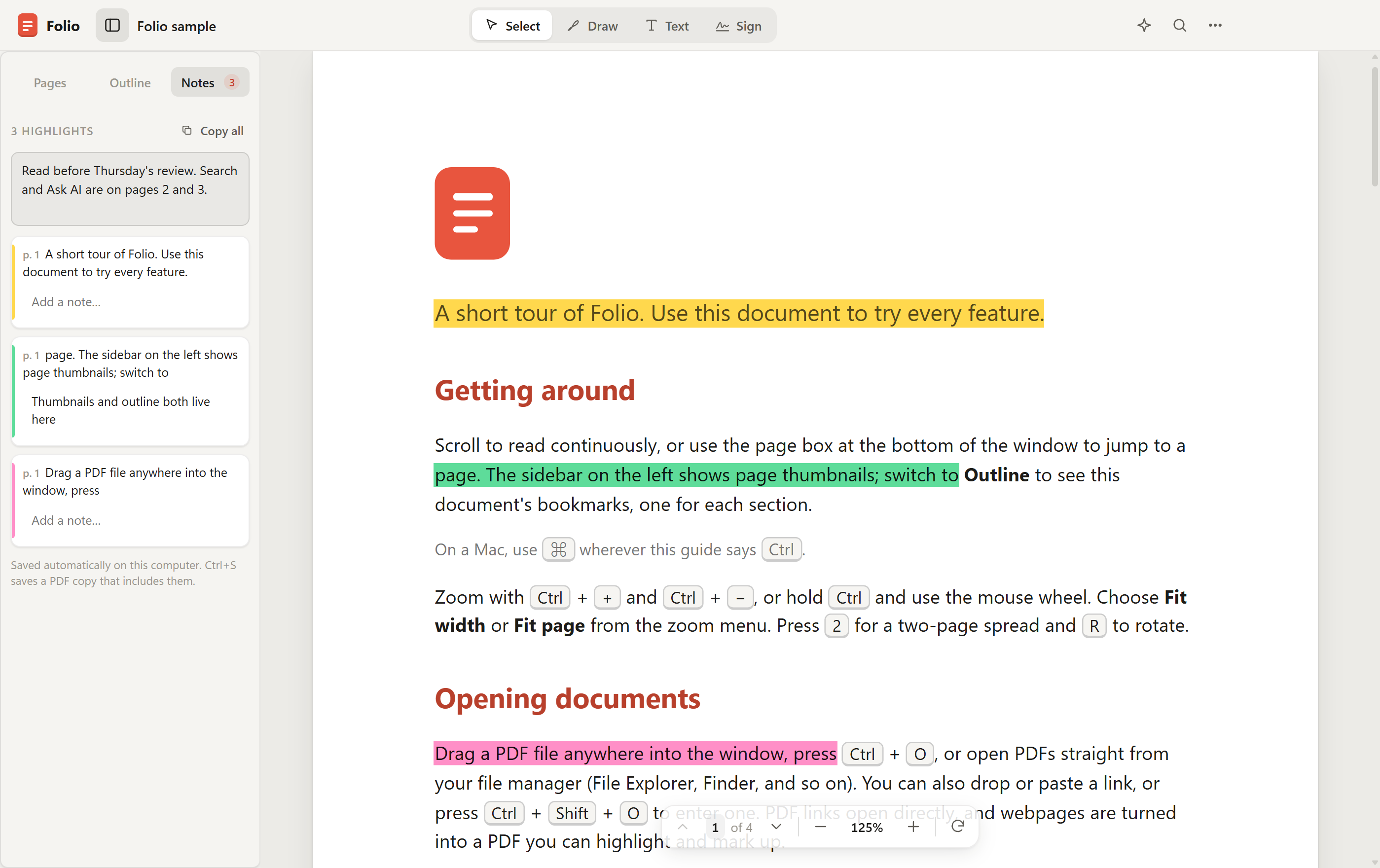Viewport: 1380px width, 868px height.
Task: Click the green highlighted sidebar sentence
Action: point(696,475)
